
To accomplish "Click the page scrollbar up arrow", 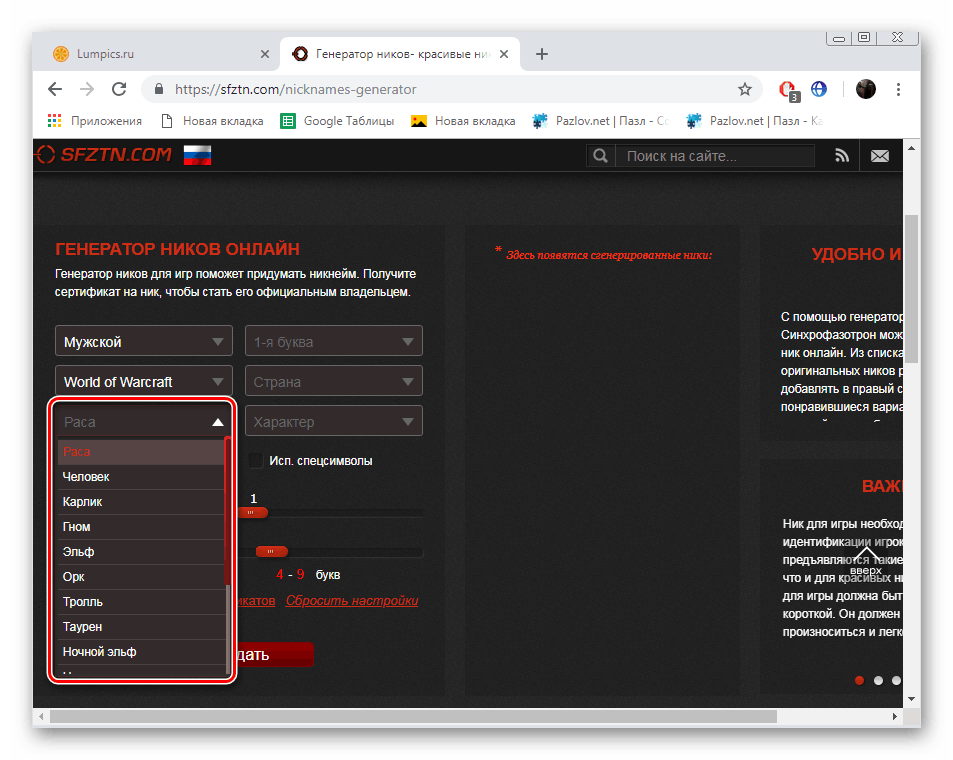I will [911, 148].
